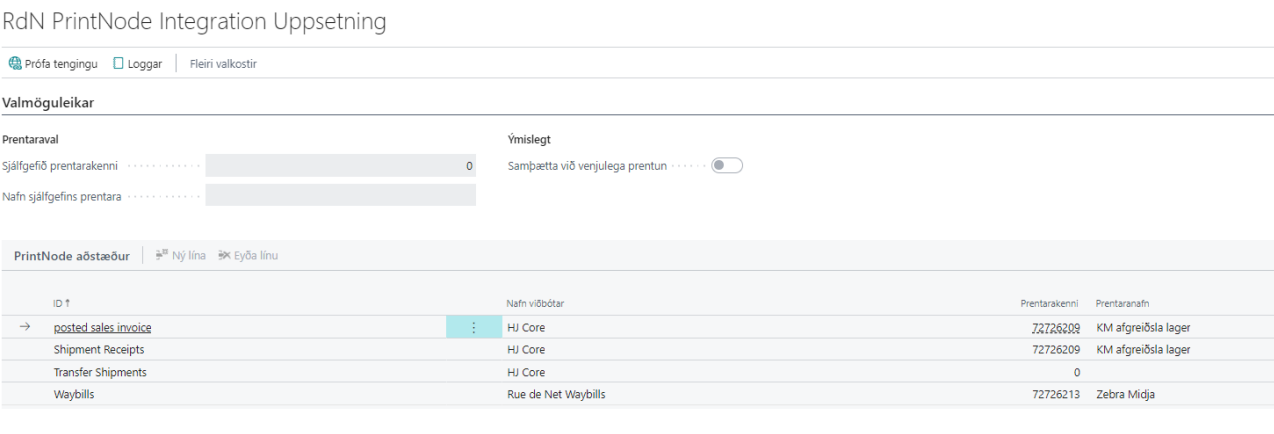Click the Sjálfgefið prentarakenni input field
Viewport: 1274px width, 434px height.
(x=340, y=166)
